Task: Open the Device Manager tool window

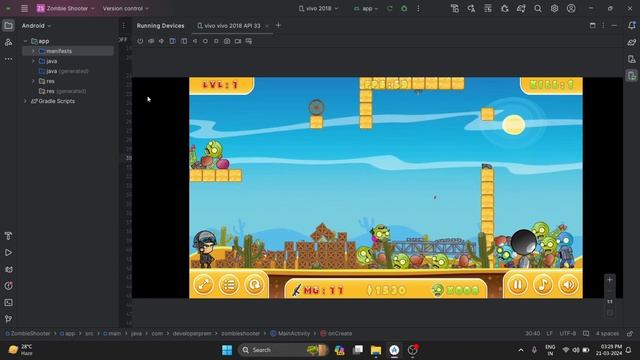Action: (632, 59)
